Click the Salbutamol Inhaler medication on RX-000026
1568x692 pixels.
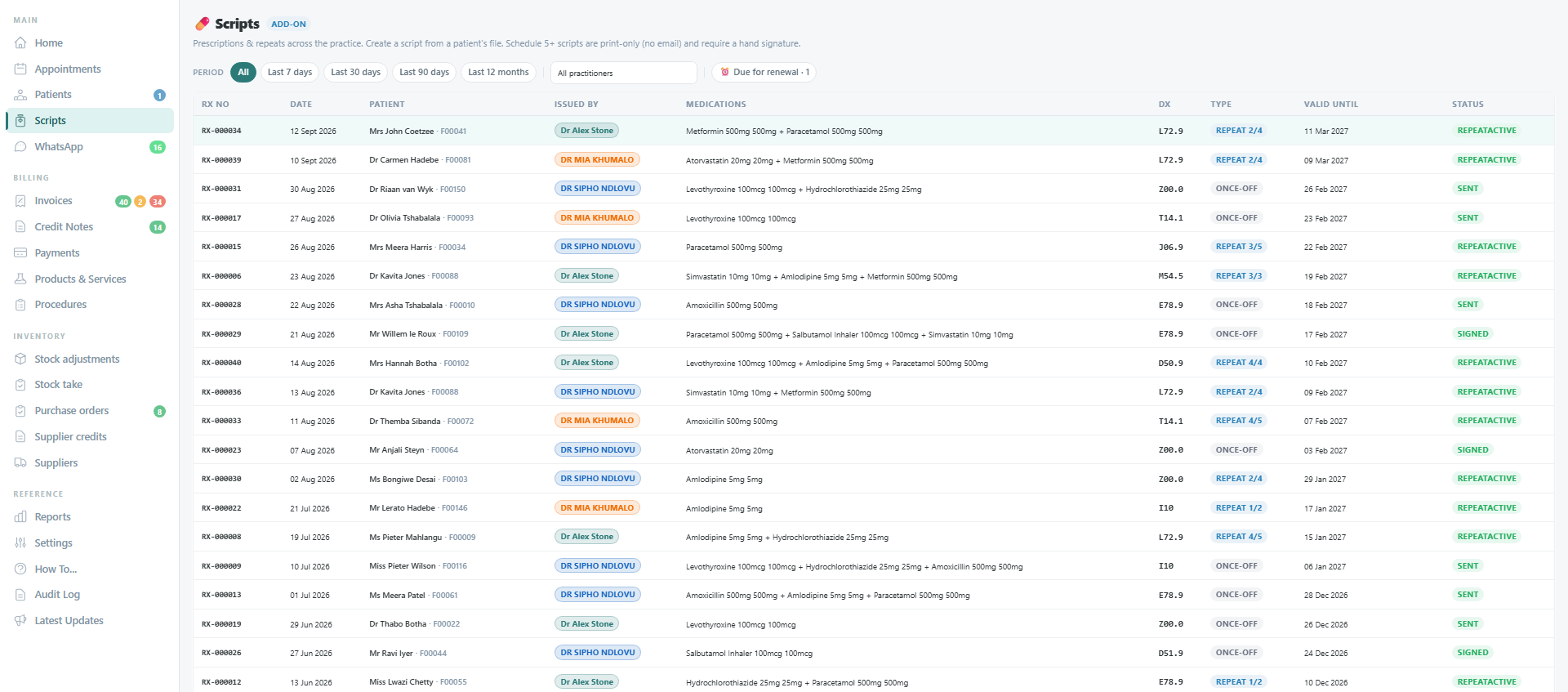tap(749, 654)
